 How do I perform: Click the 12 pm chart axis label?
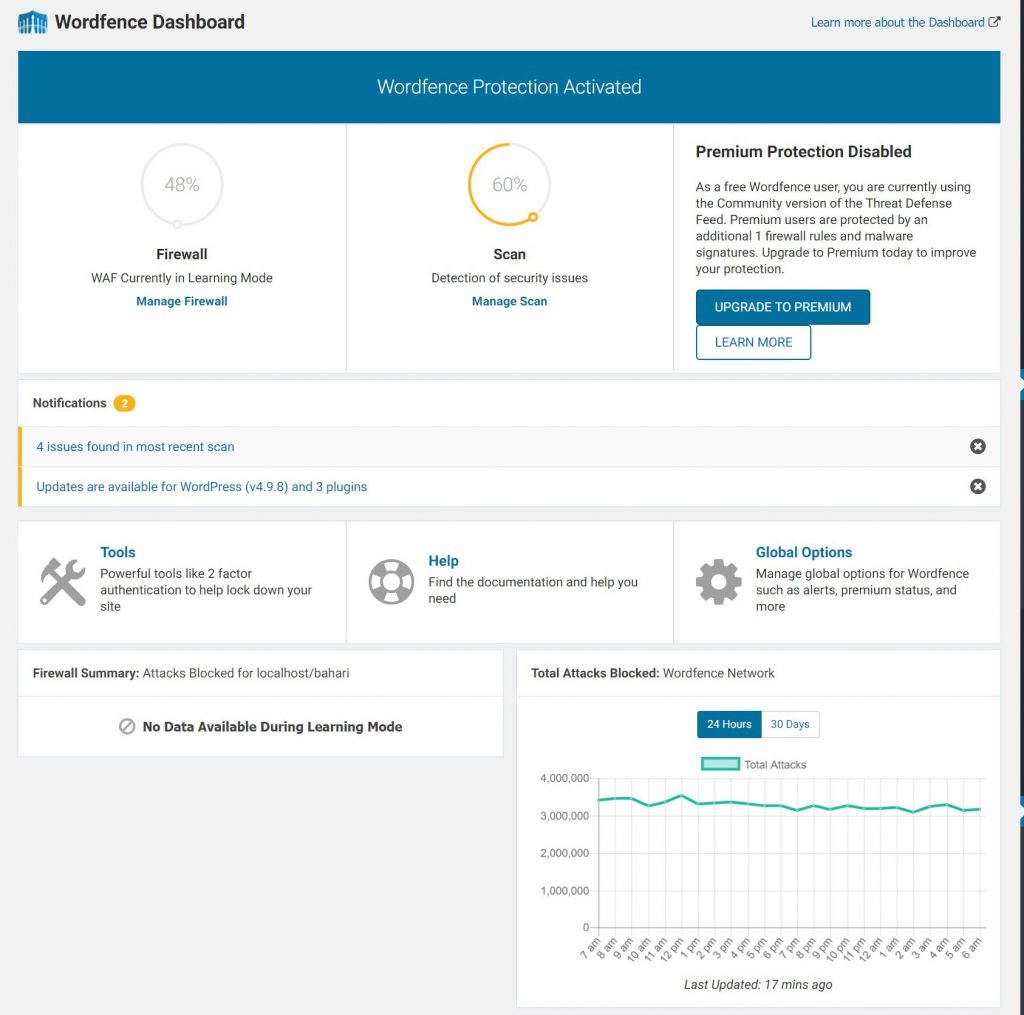pyautogui.click(x=672, y=949)
